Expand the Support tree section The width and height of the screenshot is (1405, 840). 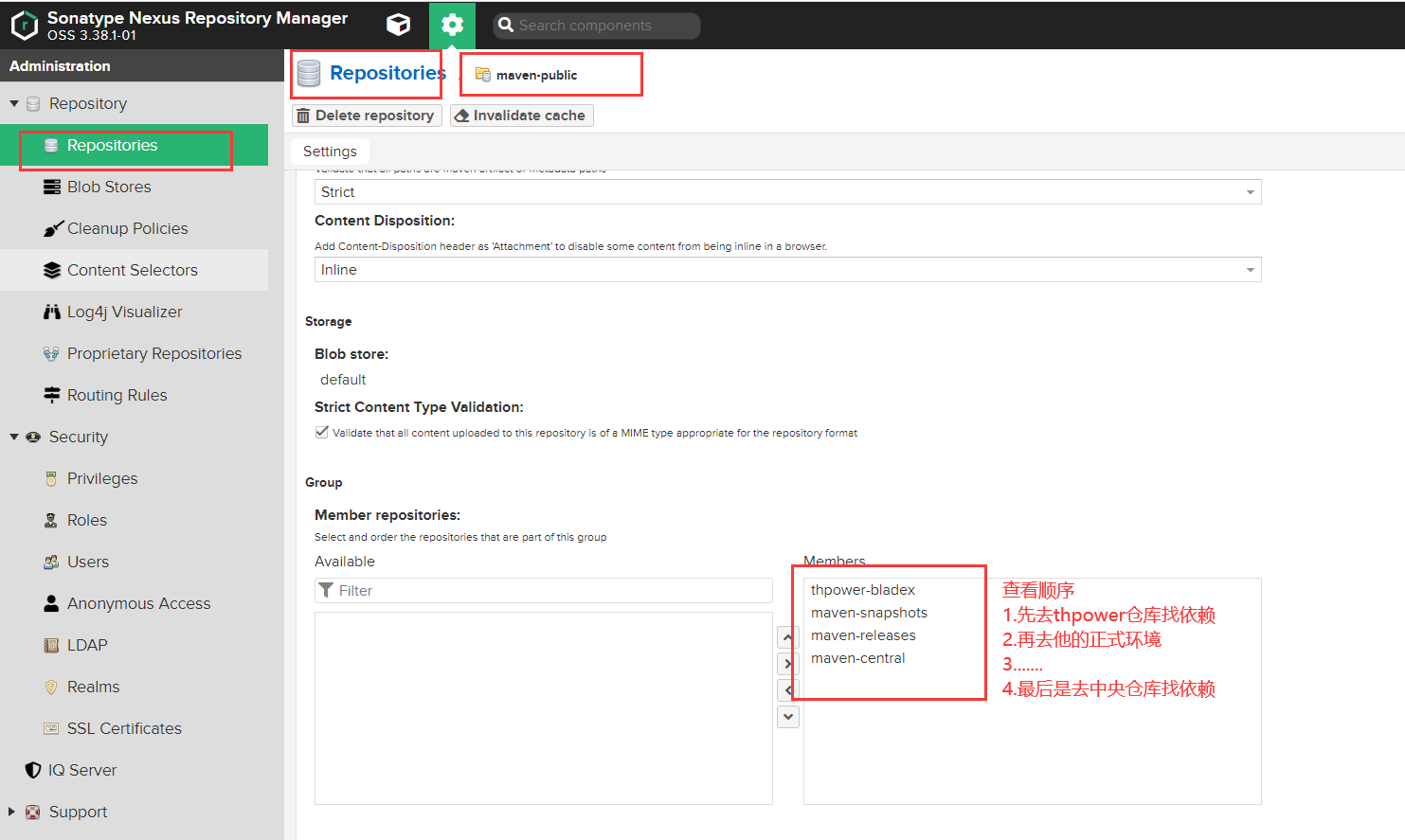click(x=12, y=812)
